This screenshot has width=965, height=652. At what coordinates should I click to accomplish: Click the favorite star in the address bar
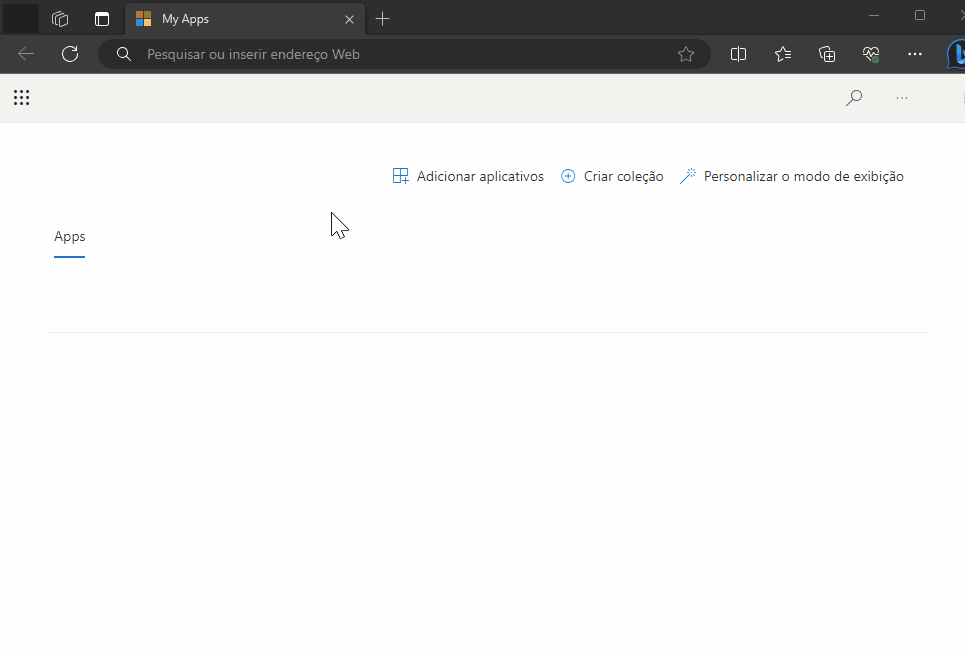(x=686, y=54)
